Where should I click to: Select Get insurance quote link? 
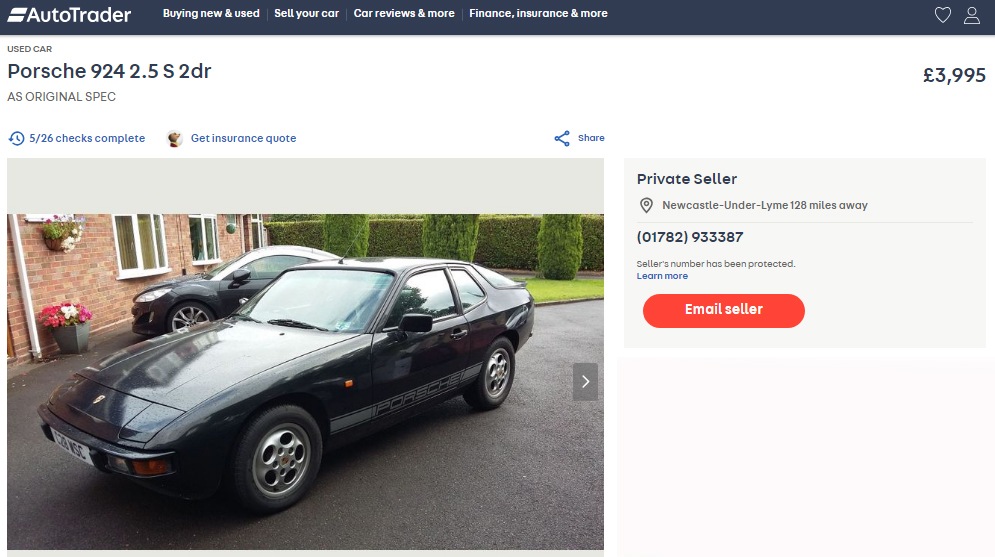244,138
